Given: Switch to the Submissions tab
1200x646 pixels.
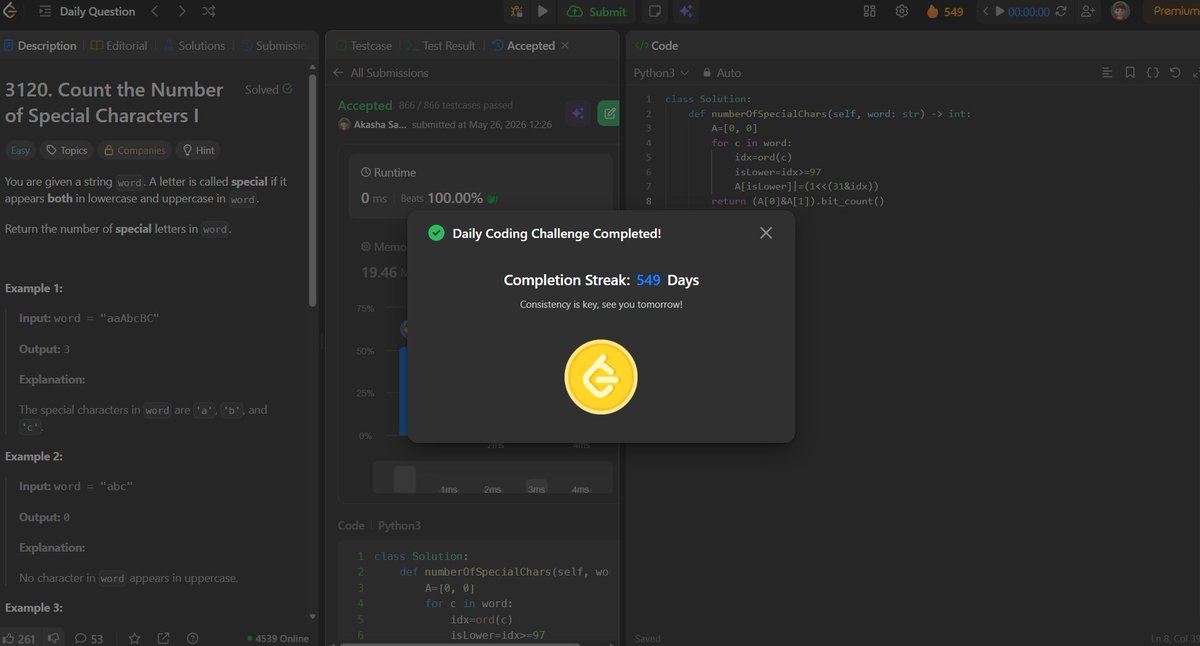Looking at the screenshot, I should pyautogui.click(x=274, y=45).
